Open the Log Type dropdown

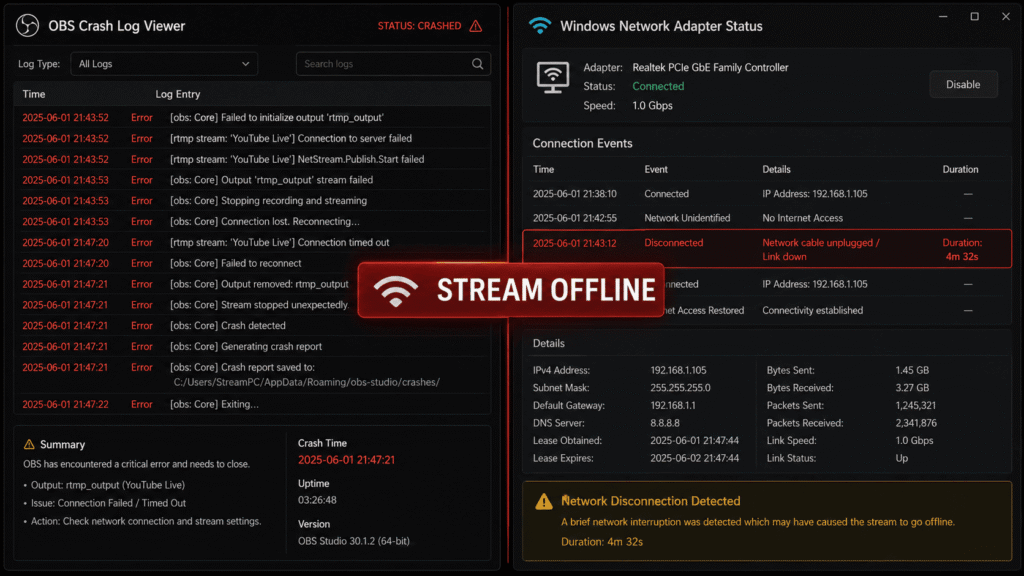[x=164, y=64]
